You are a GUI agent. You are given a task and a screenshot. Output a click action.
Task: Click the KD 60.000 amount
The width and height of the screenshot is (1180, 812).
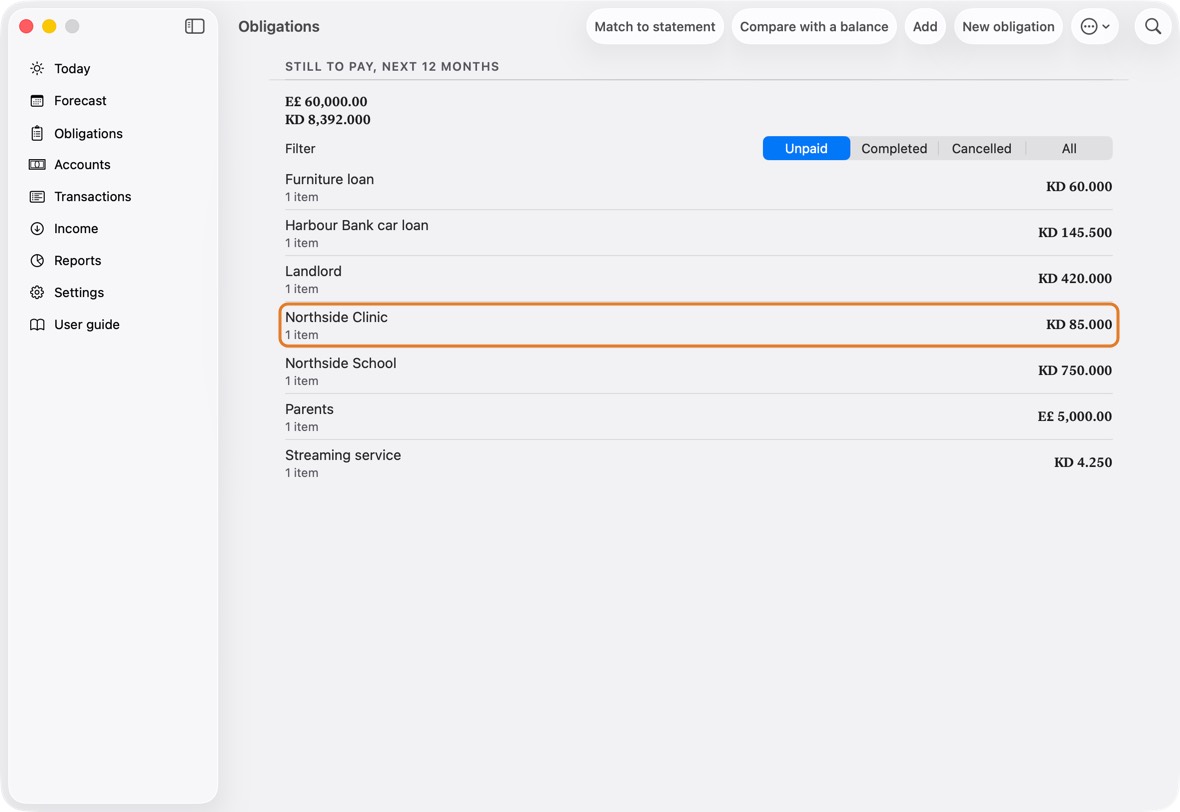pos(1079,187)
